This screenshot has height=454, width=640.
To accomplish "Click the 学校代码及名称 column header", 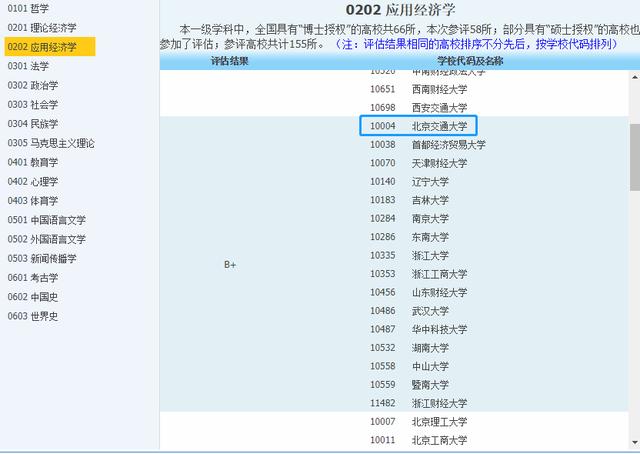I will coord(470,61).
